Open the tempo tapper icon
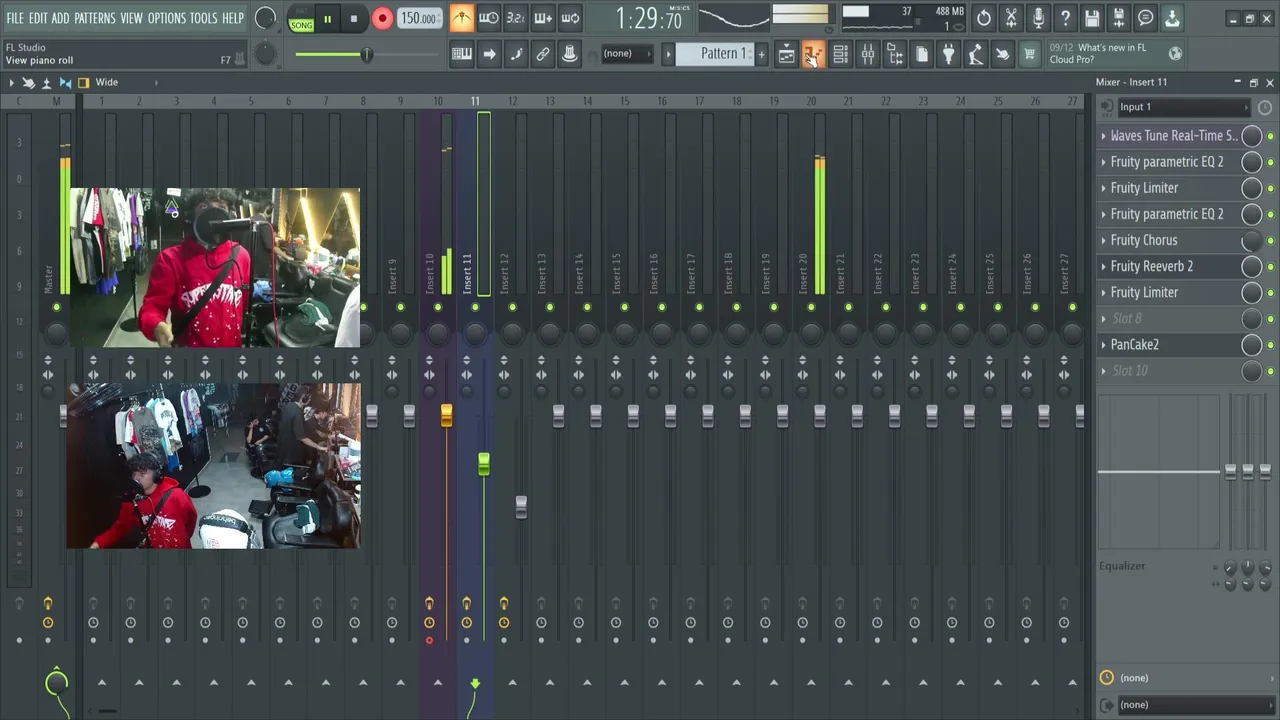This screenshot has height=720, width=1280. [x=976, y=55]
